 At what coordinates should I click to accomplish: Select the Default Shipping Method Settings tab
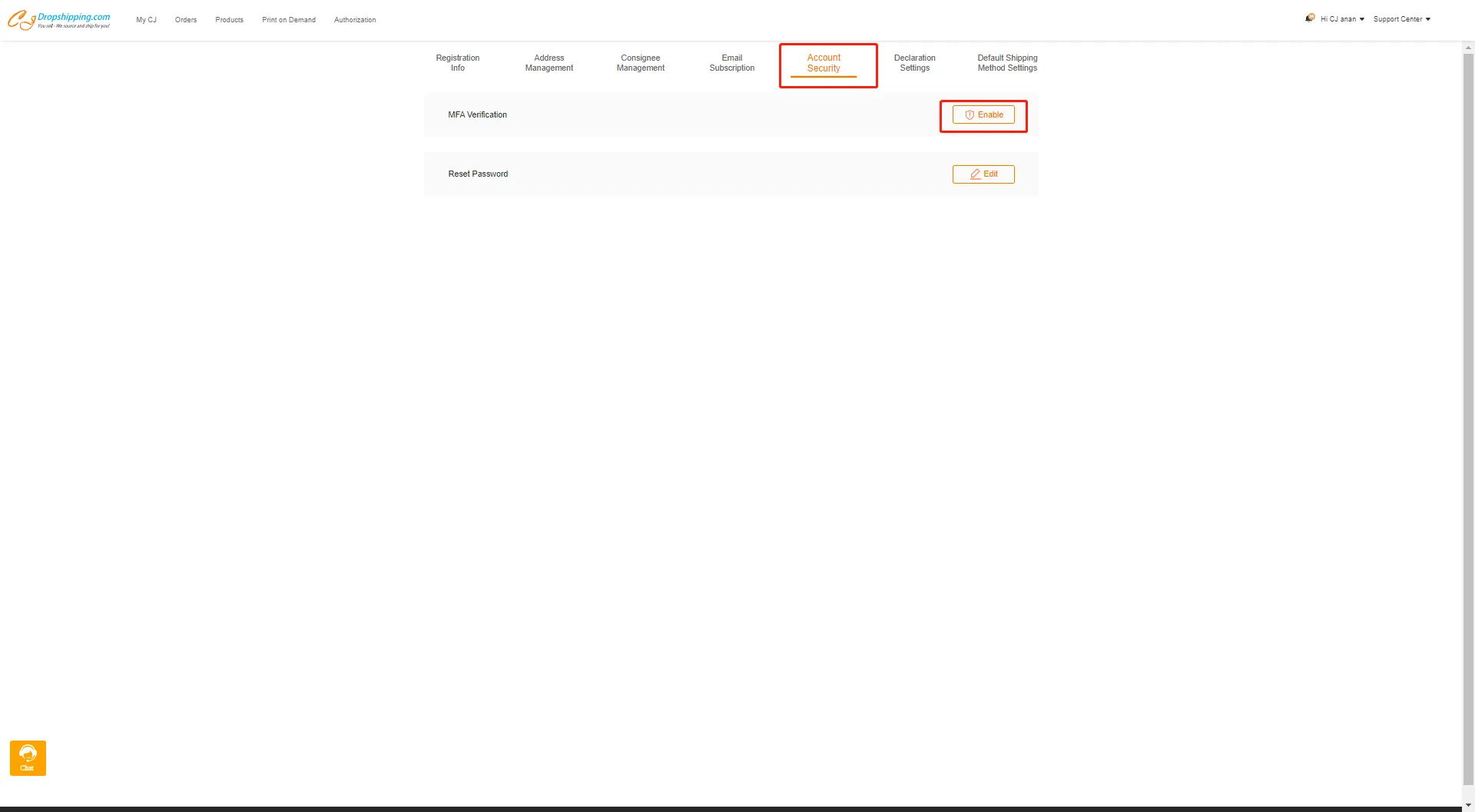click(x=1006, y=63)
